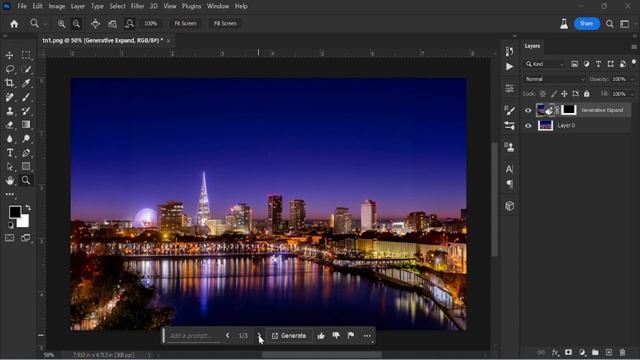
Task: Add layer mask icon at panel bottom
Action: [568, 352]
